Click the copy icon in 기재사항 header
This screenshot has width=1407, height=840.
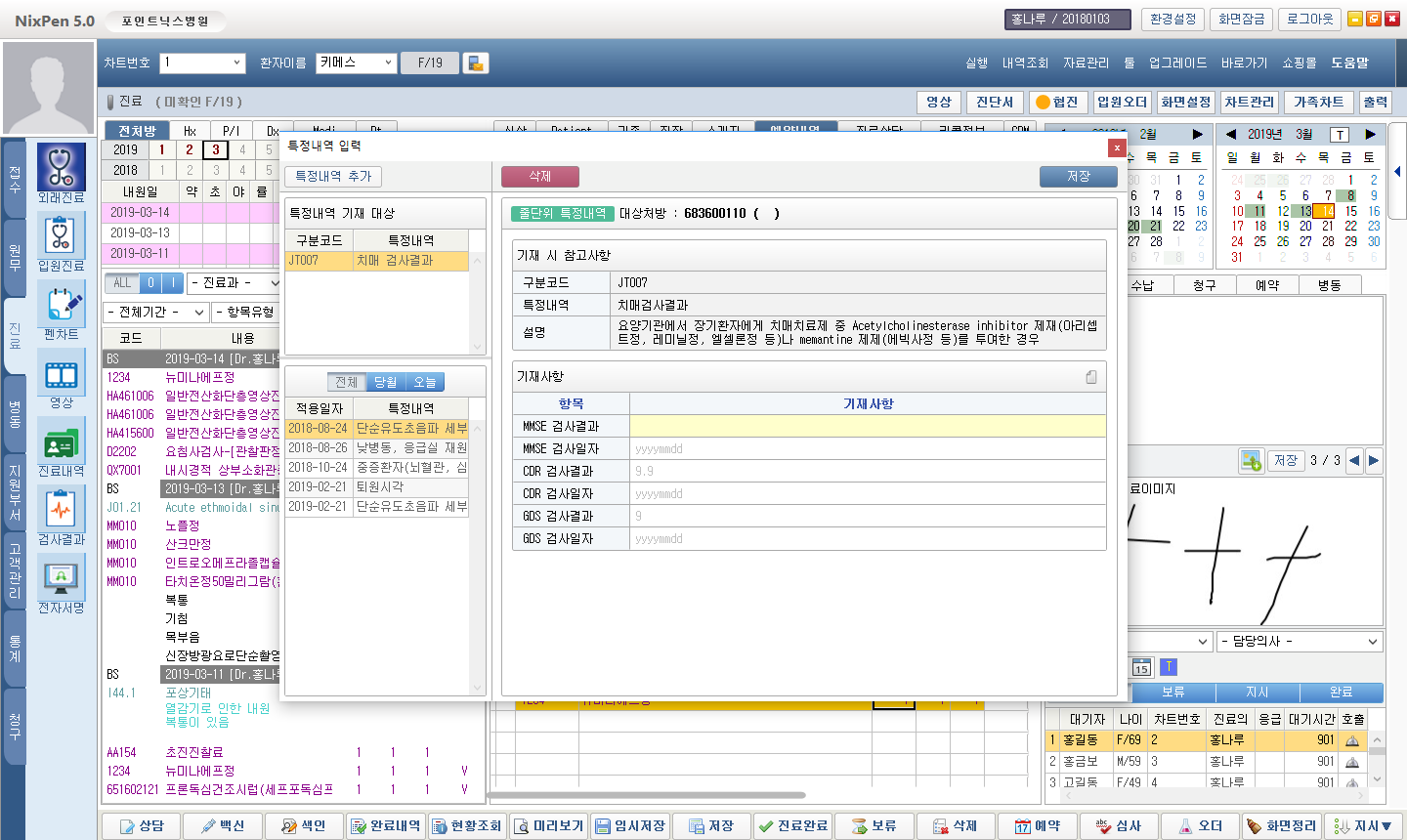(x=1091, y=377)
